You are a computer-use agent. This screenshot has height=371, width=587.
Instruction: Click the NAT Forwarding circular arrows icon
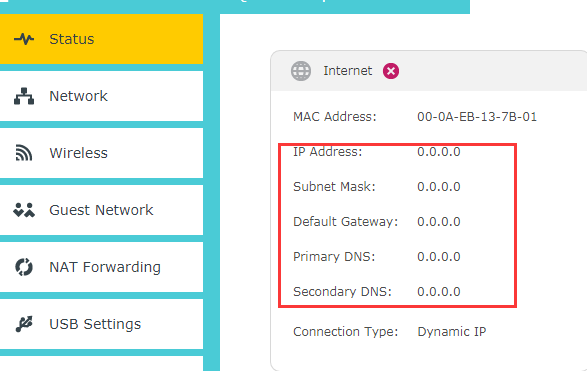click(24, 267)
